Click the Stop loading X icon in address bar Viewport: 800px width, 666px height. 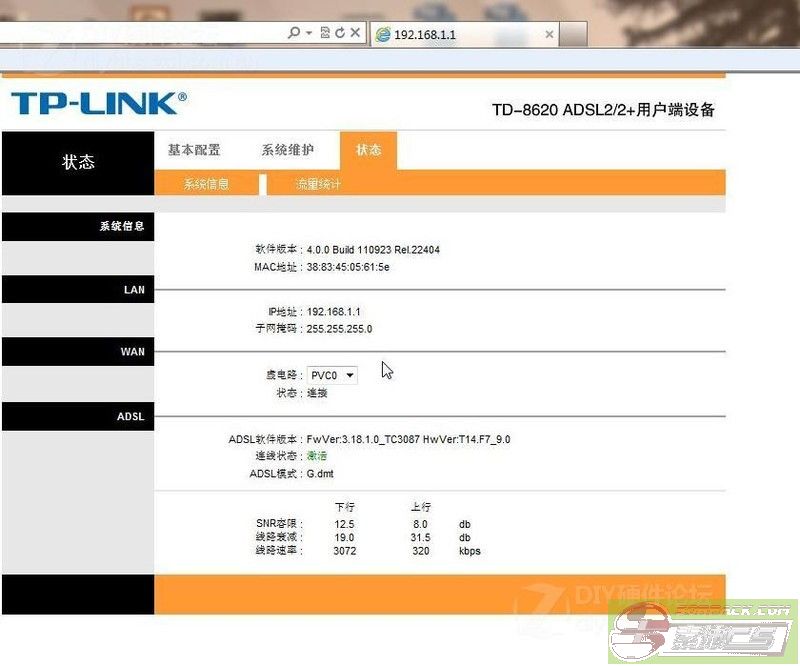355,33
